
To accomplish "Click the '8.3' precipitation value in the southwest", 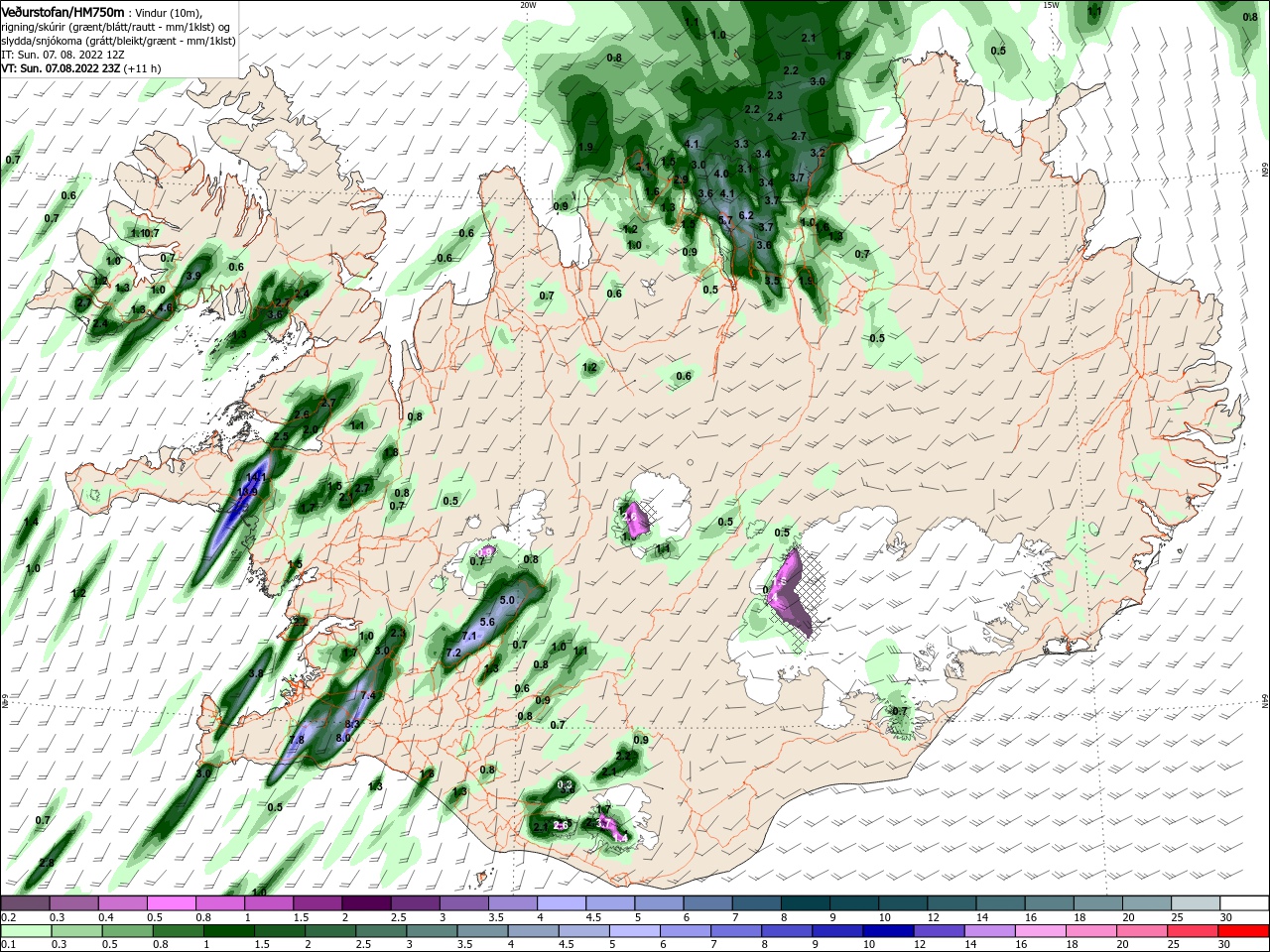I will [351, 724].
